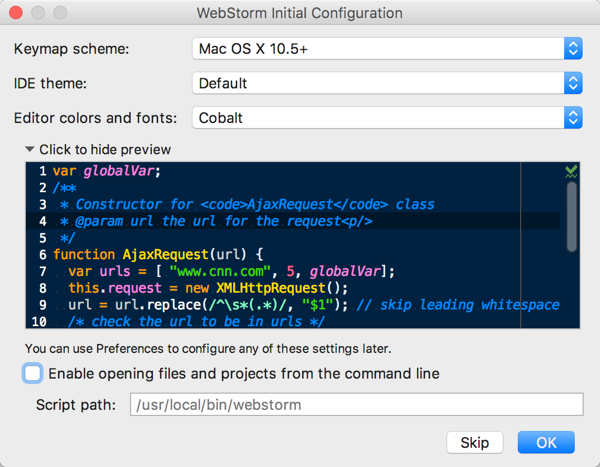Click the code preview vertical scrollbar
This screenshot has width=600, height=467.
[571, 215]
